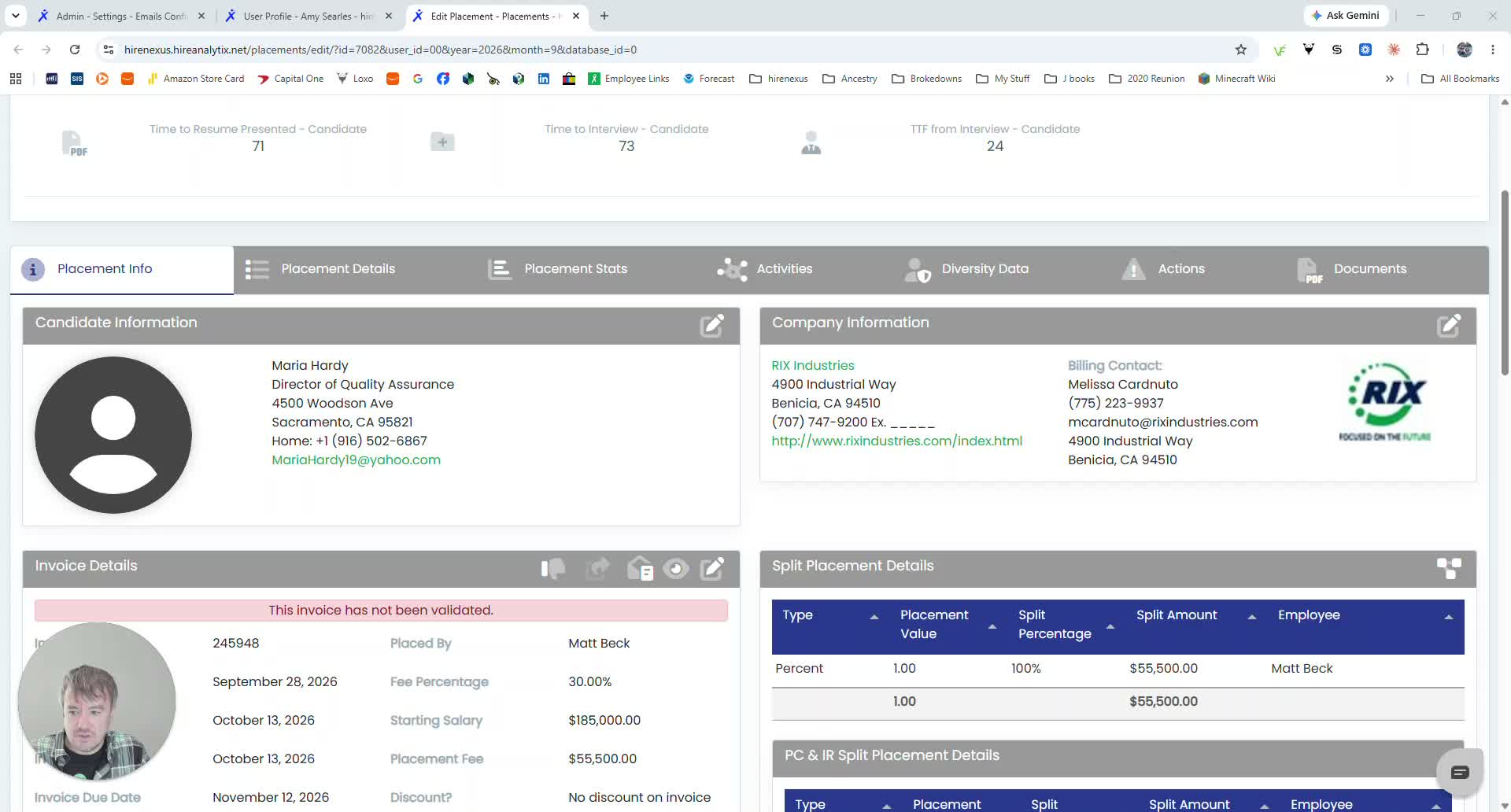Edit the Company Information panel
The image size is (1511, 812).
pos(1448,325)
